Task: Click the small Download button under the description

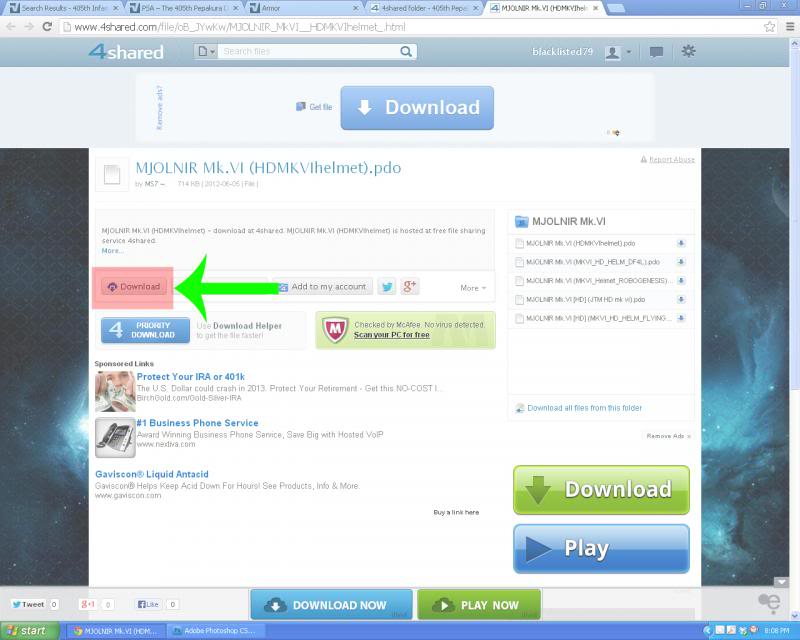Action: tap(134, 287)
